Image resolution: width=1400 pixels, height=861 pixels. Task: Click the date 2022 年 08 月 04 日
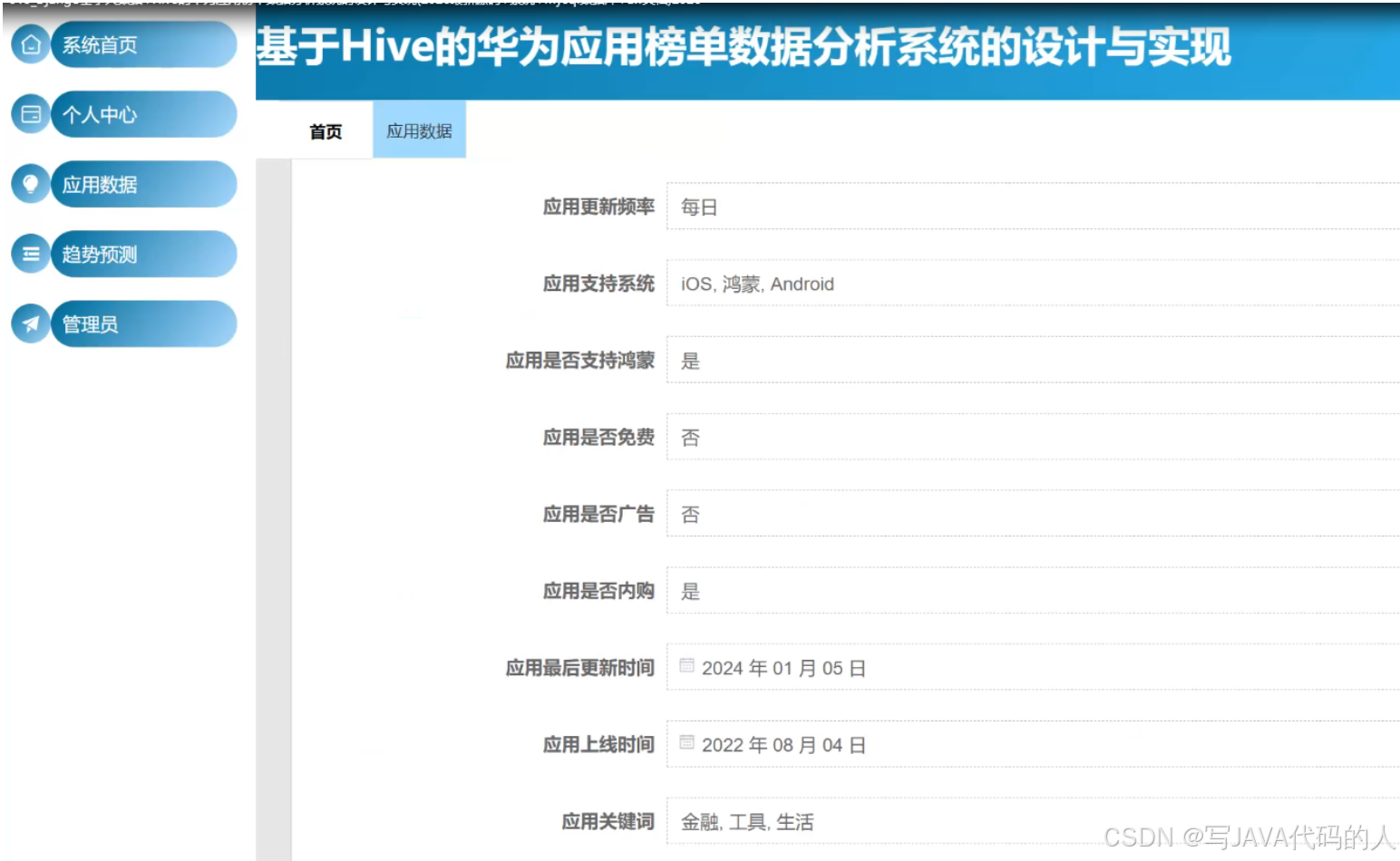pos(783,745)
